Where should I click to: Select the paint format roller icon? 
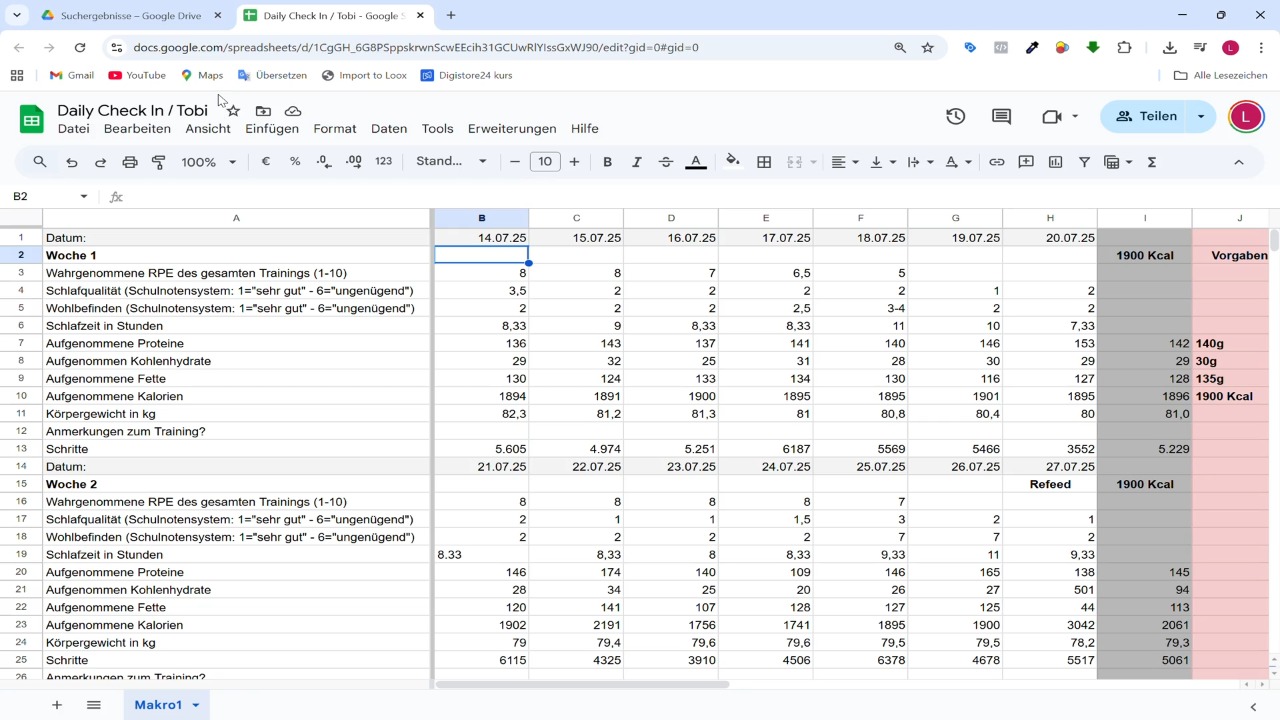click(158, 162)
